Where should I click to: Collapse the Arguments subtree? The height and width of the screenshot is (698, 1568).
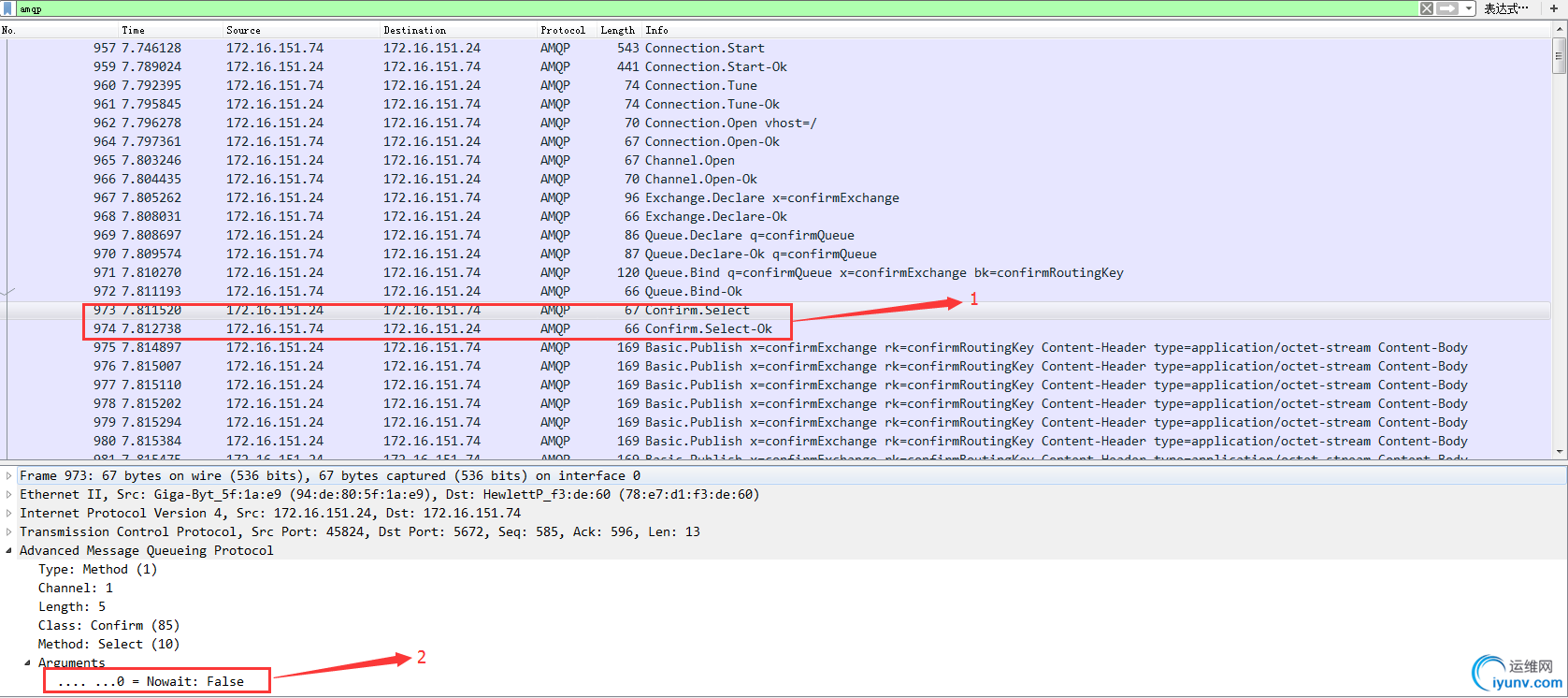[28, 662]
